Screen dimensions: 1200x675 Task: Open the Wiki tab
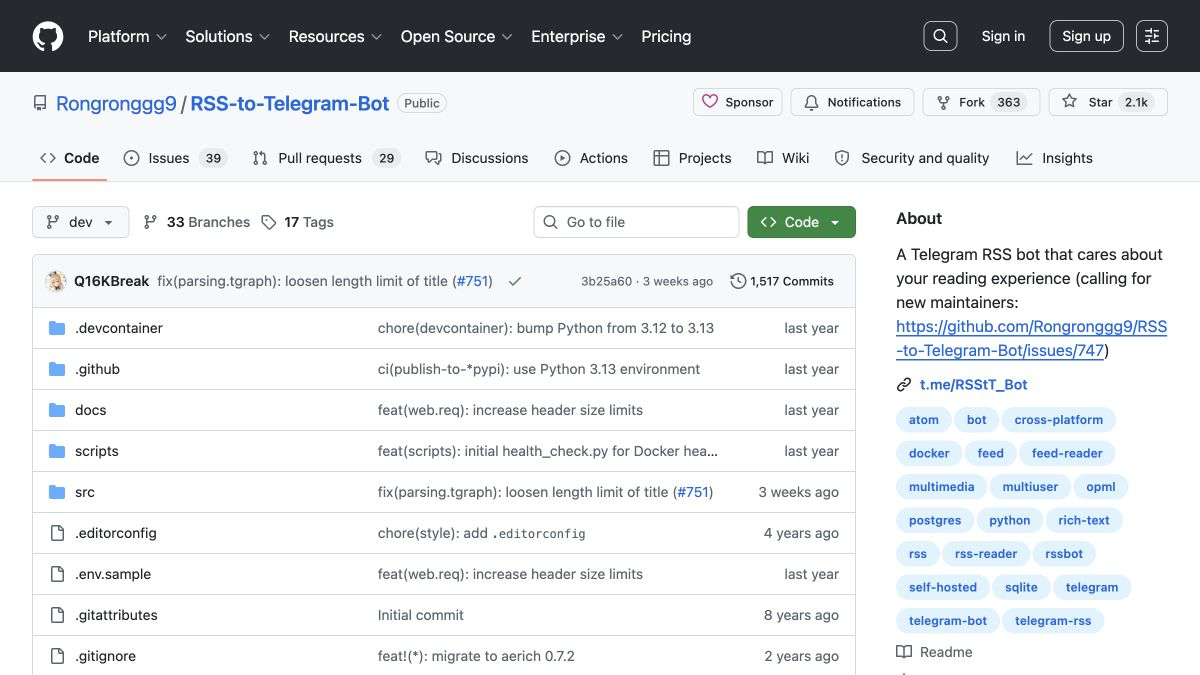click(783, 158)
